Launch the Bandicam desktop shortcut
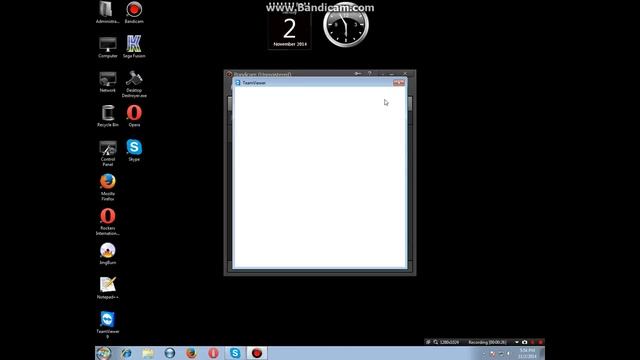Screen dimensions: 640x360 (x=134, y=11)
